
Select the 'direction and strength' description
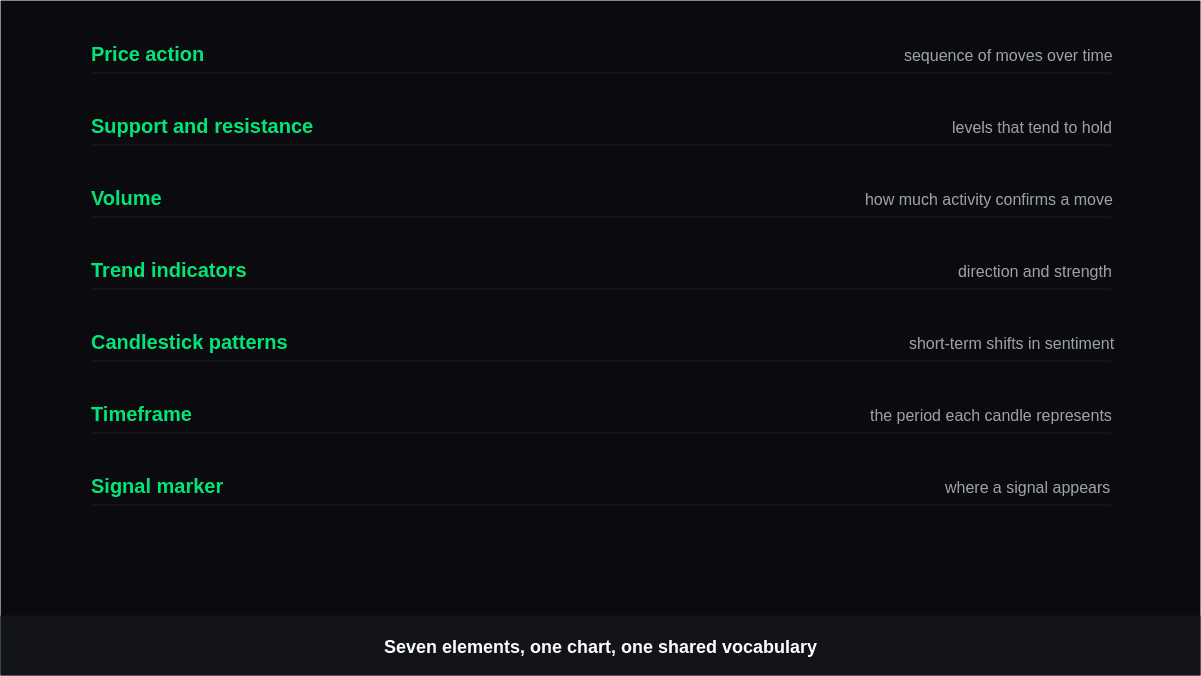pos(1035,272)
